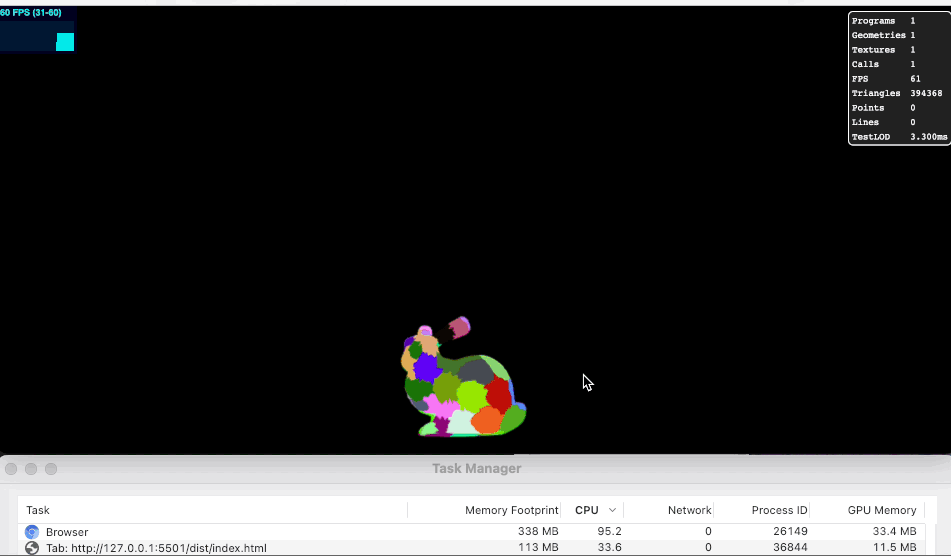The height and width of the screenshot is (556, 951).
Task: Click the 33.6 CPU value
Action: coord(609,548)
